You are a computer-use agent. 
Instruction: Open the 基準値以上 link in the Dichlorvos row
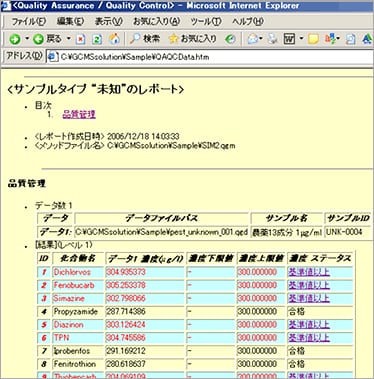tap(309, 272)
